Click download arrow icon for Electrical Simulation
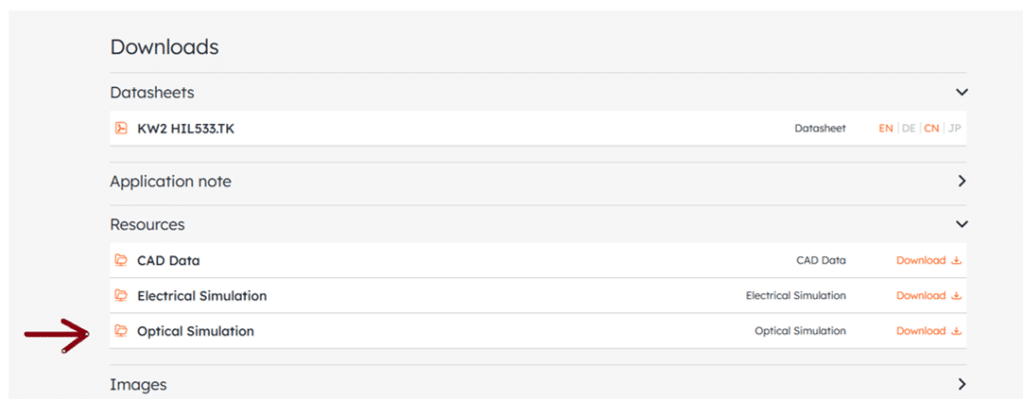The width and height of the screenshot is (1024, 401). click(x=956, y=296)
